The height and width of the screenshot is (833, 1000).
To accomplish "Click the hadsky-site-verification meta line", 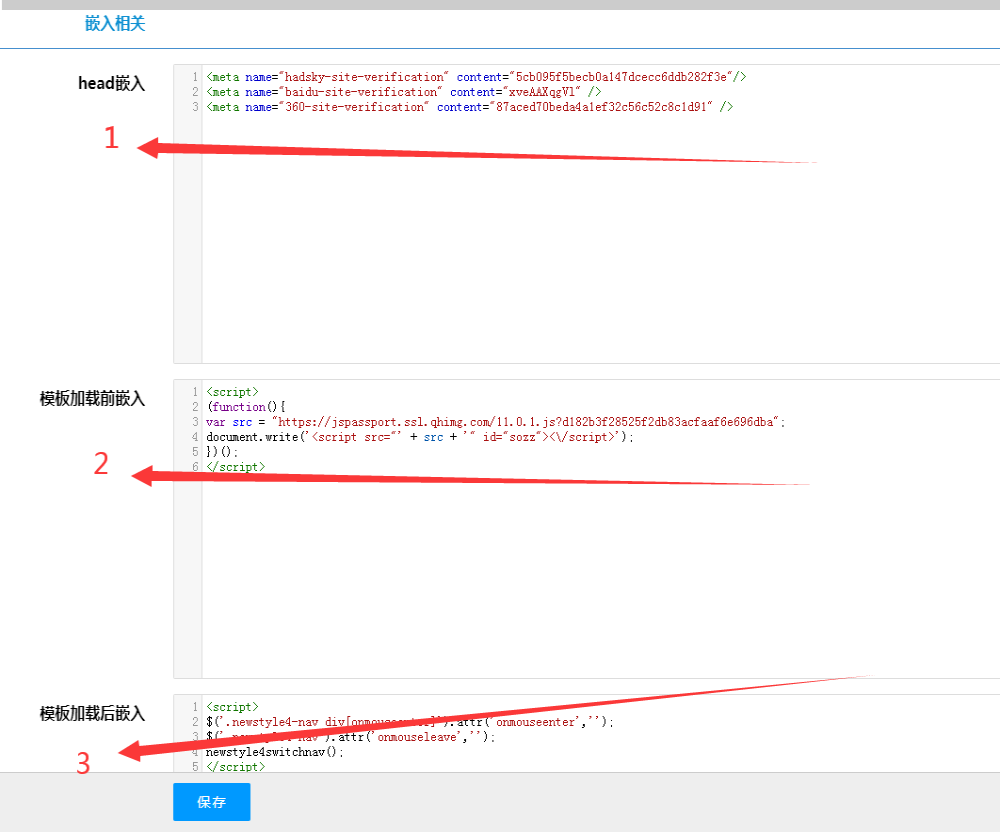I will (x=476, y=77).
